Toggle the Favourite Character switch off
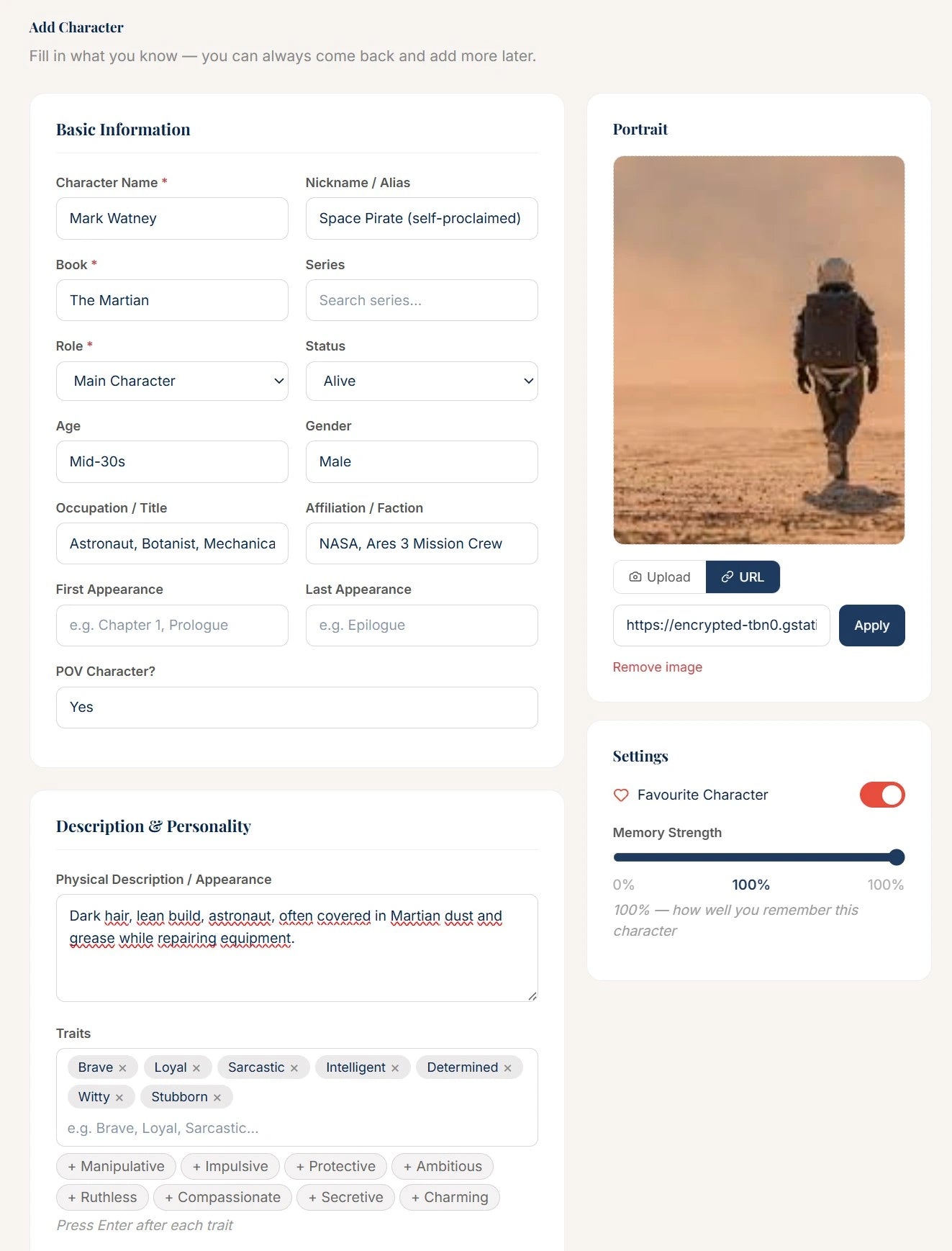Viewport: 952px width, 1251px height. 882,795
